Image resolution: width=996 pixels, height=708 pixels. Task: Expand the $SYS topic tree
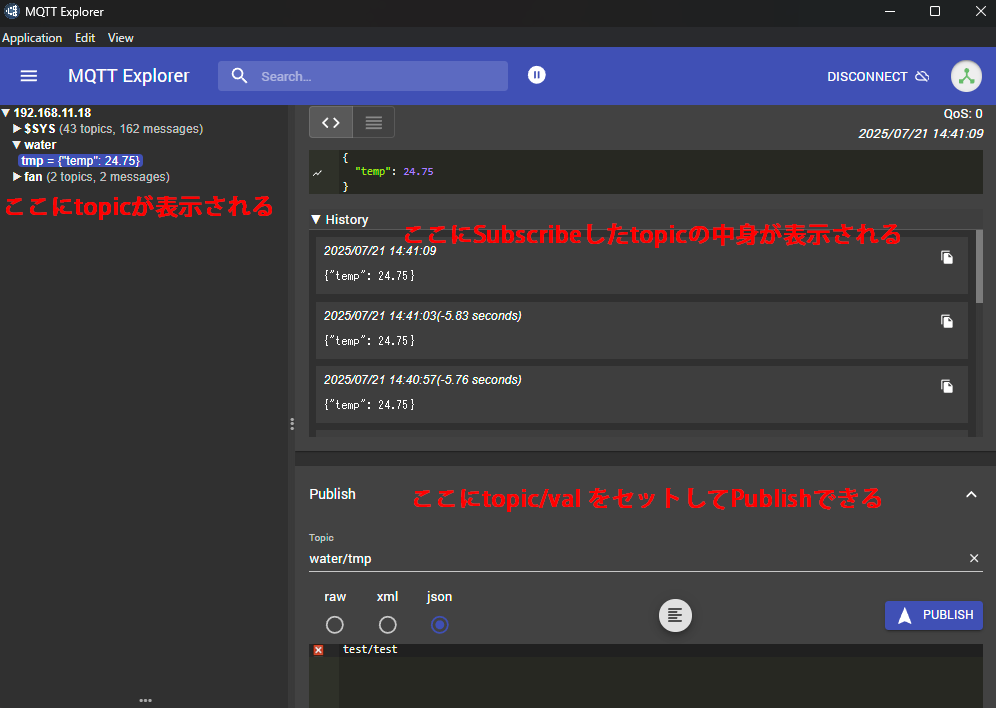coord(17,129)
